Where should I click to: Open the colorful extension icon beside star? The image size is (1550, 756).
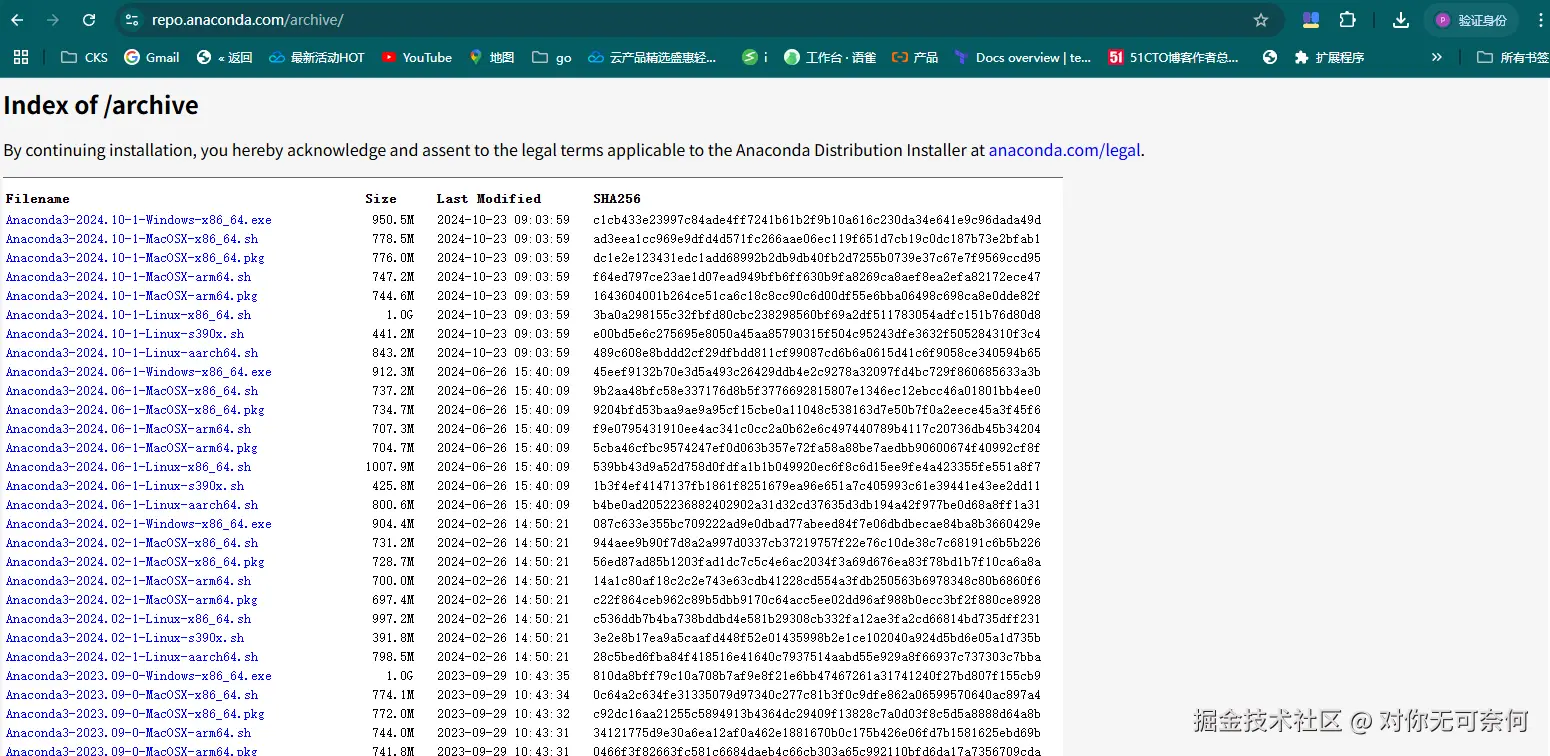pyautogui.click(x=1311, y=20)
